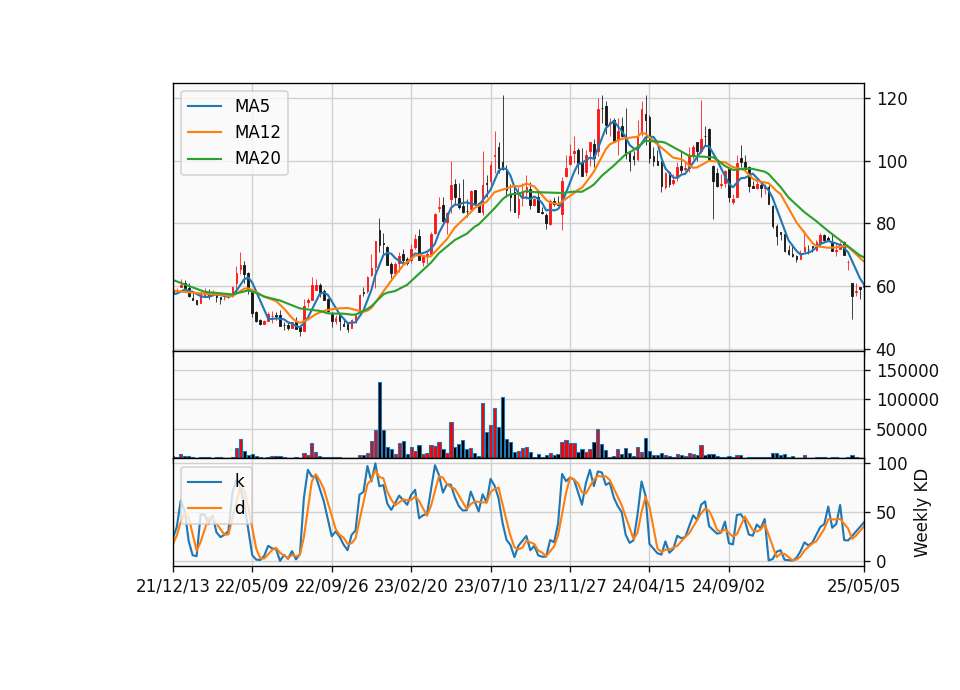Click the 23/11/27 date tick label

570,586
